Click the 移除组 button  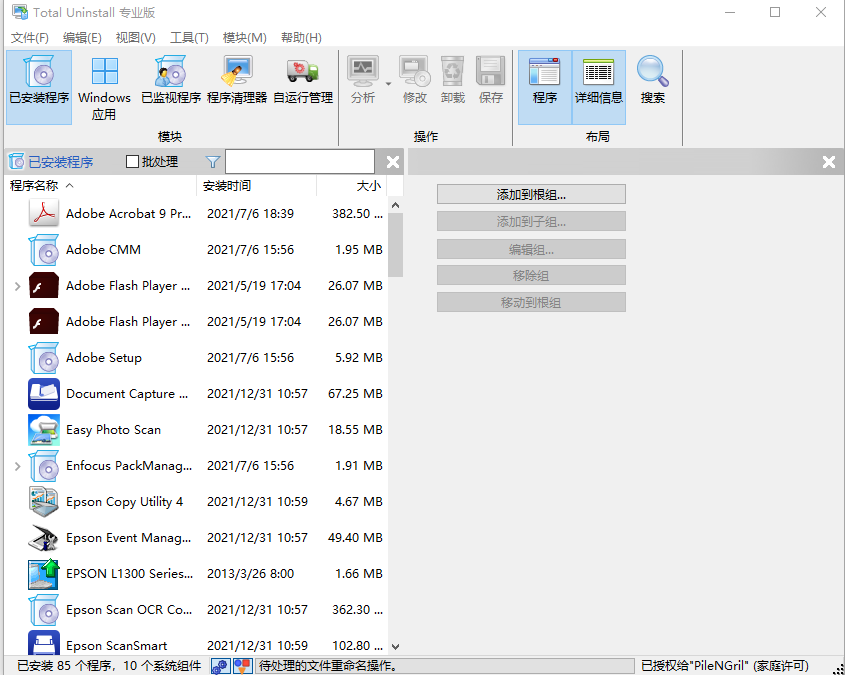click(531, 275)
